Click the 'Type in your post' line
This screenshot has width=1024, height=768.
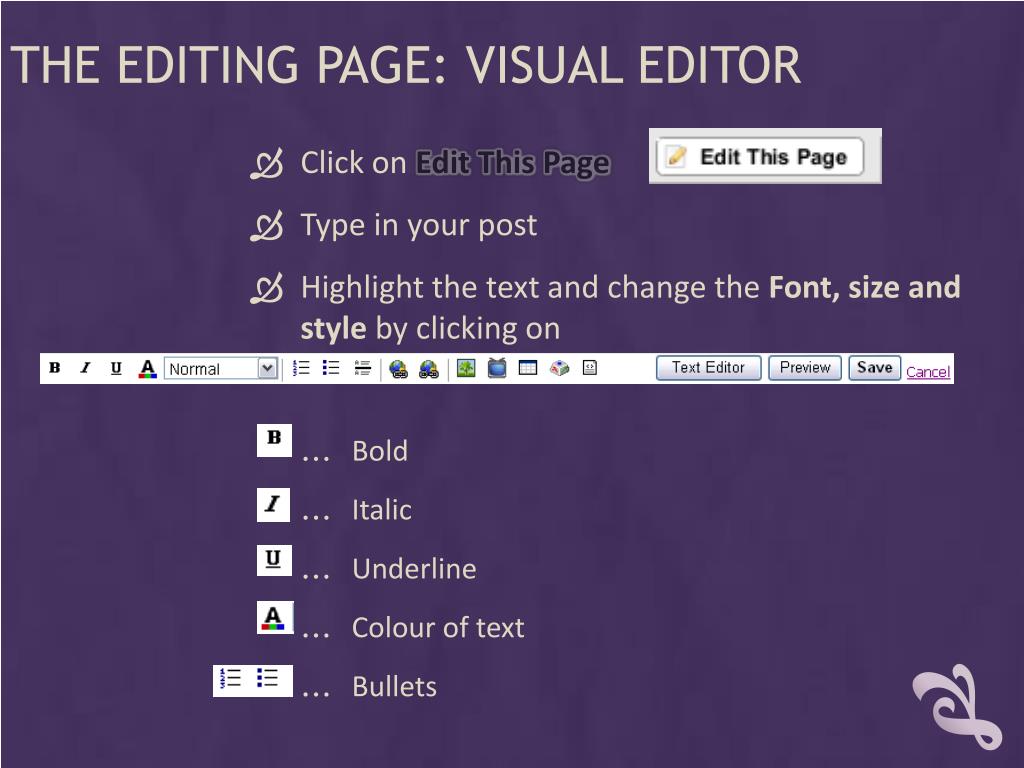pos(419,226)
